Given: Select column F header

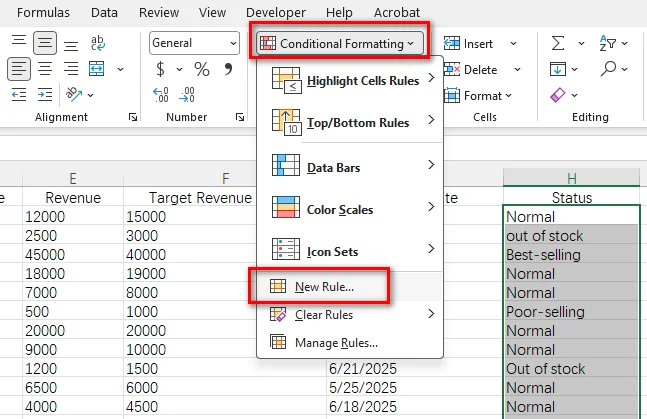Looking at the screenshot, I should point(225,178).
